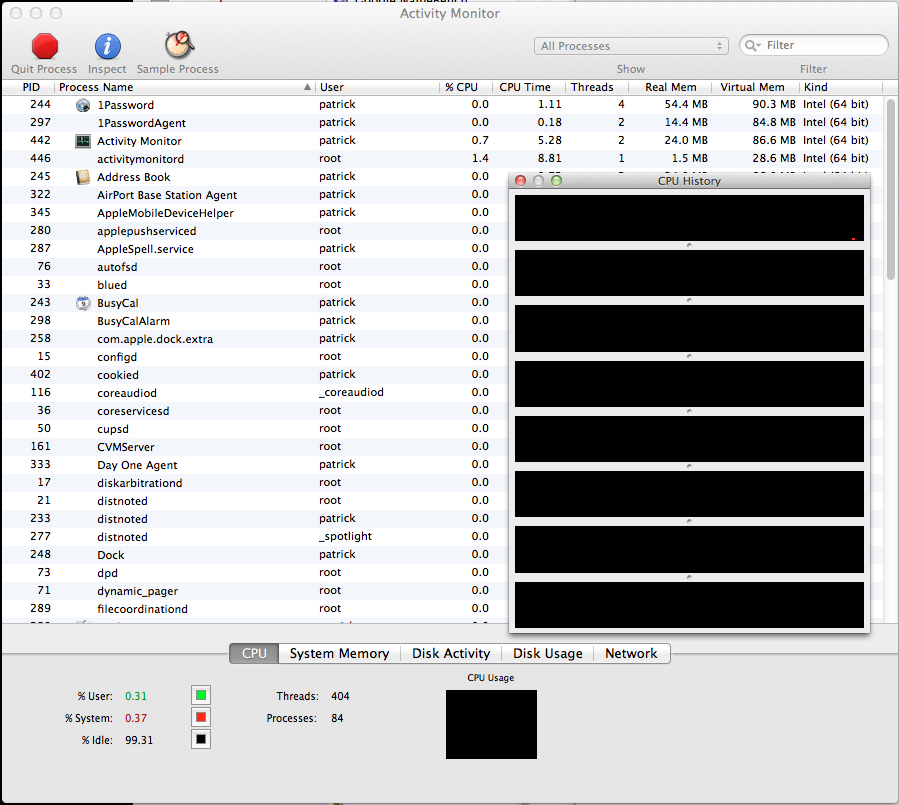Screen dimensions: 899x805
Task: Sort by the Threads column header
Action: pyautogui.click(x=596, y=87)
